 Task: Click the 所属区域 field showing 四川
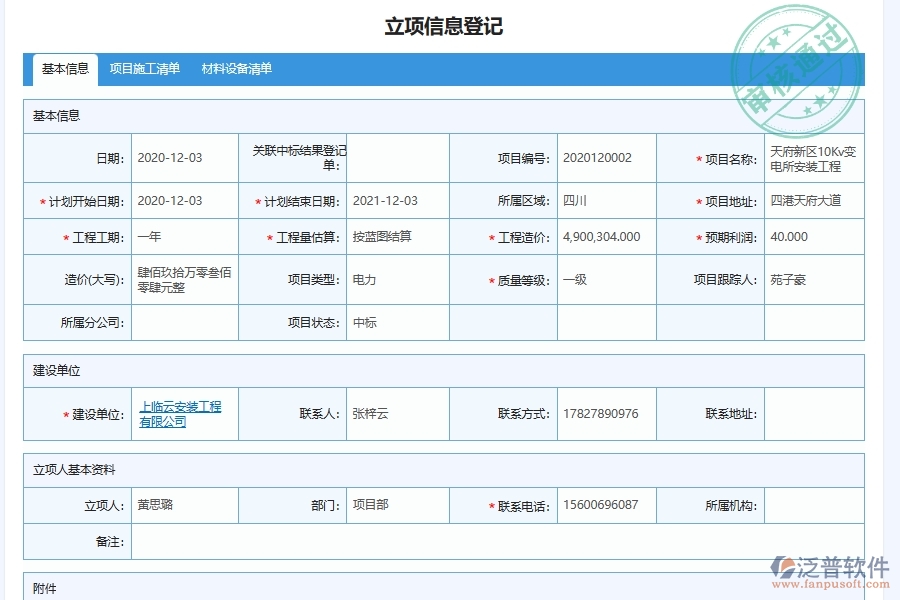600,201
